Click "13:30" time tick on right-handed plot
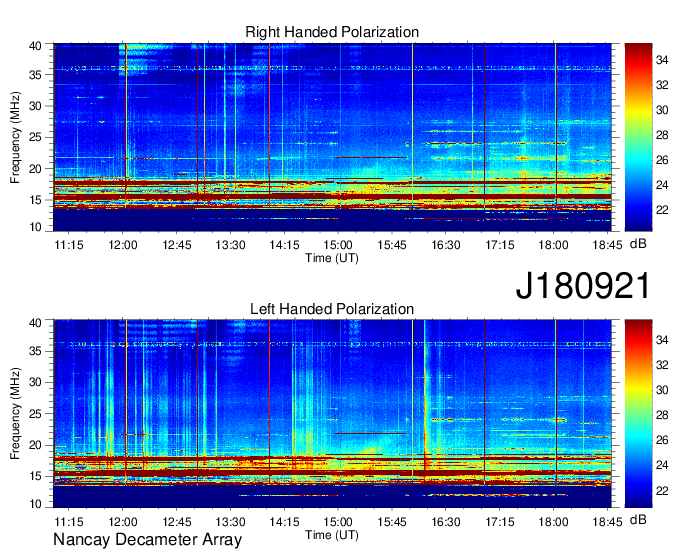The image size is (680, 552). tap(230, 245)
